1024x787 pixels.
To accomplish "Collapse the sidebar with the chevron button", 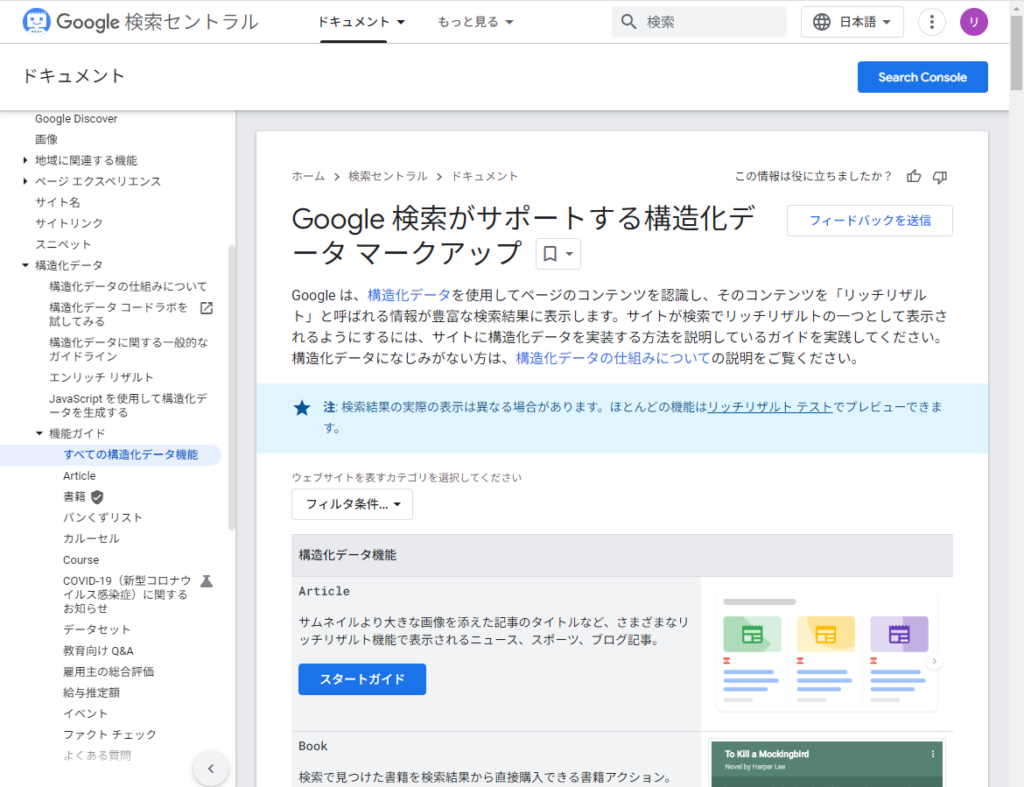I will tap(210, 769).
